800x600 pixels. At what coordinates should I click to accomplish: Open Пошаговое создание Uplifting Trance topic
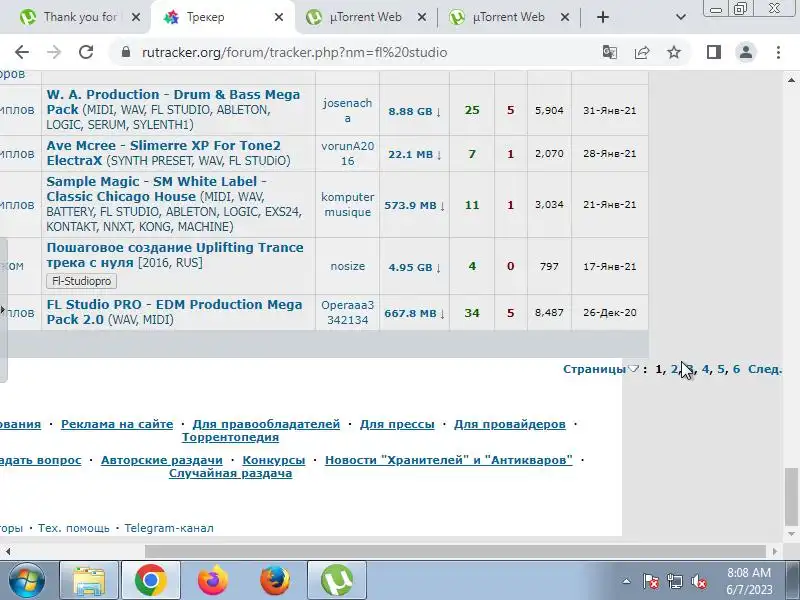[175, 255]
